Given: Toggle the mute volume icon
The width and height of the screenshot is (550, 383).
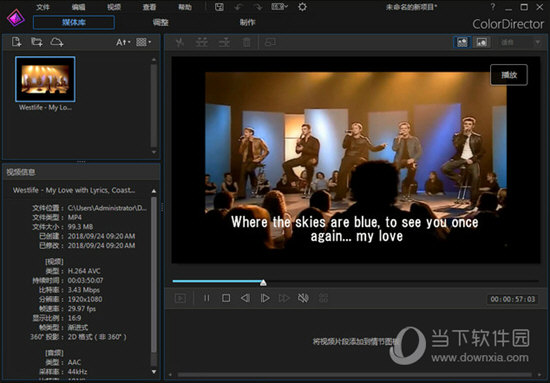Looking at the screenshot, I should pos(303,298).
